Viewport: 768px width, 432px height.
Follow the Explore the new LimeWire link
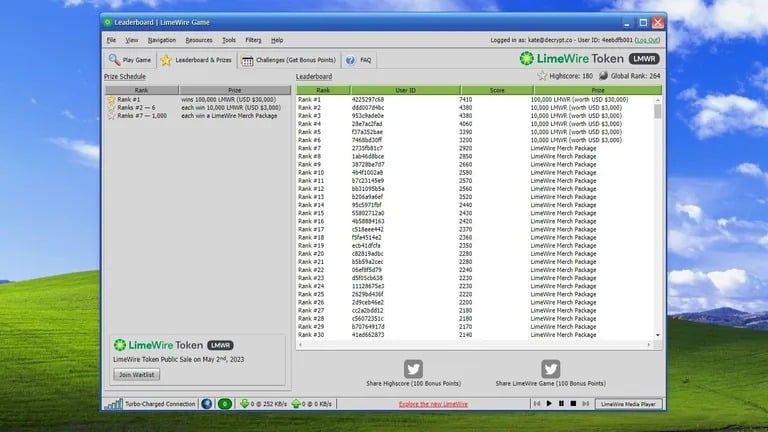point(433,404)
